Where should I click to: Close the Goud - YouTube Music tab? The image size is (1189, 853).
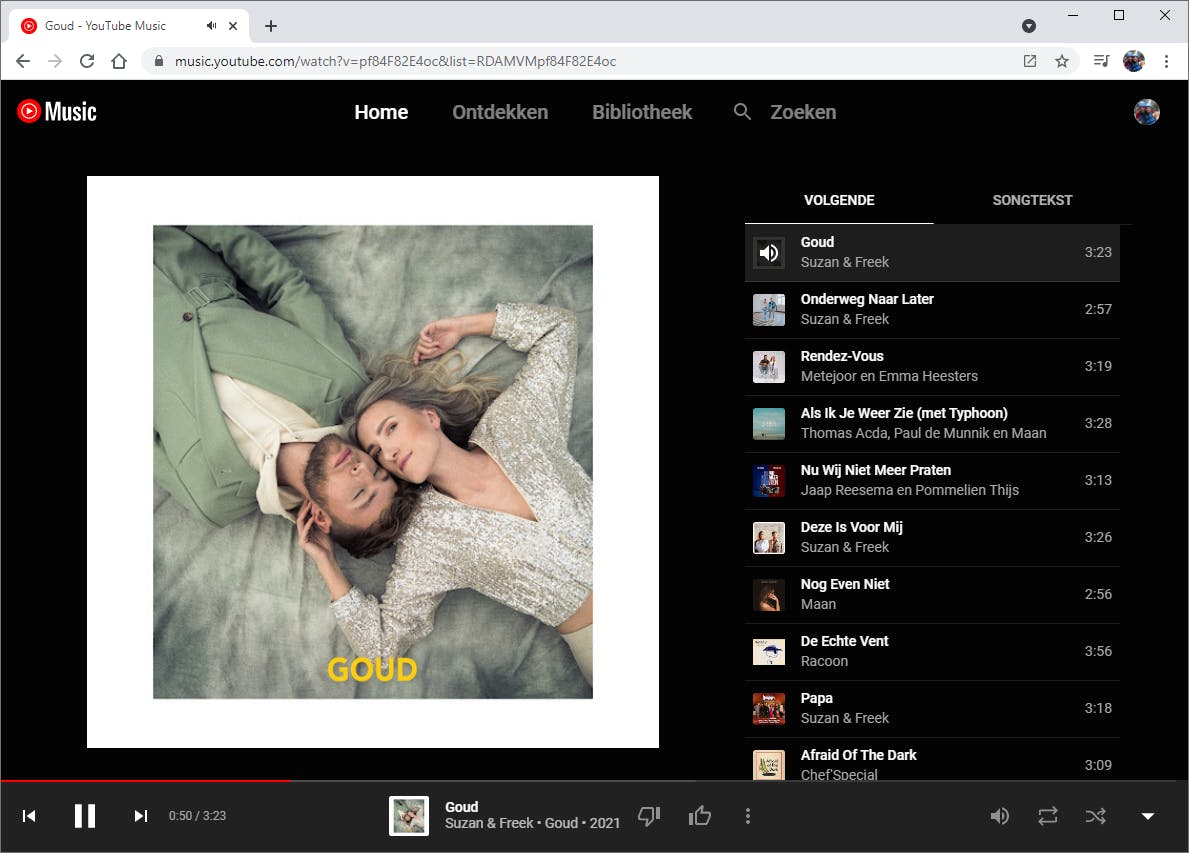click(233, 26)
